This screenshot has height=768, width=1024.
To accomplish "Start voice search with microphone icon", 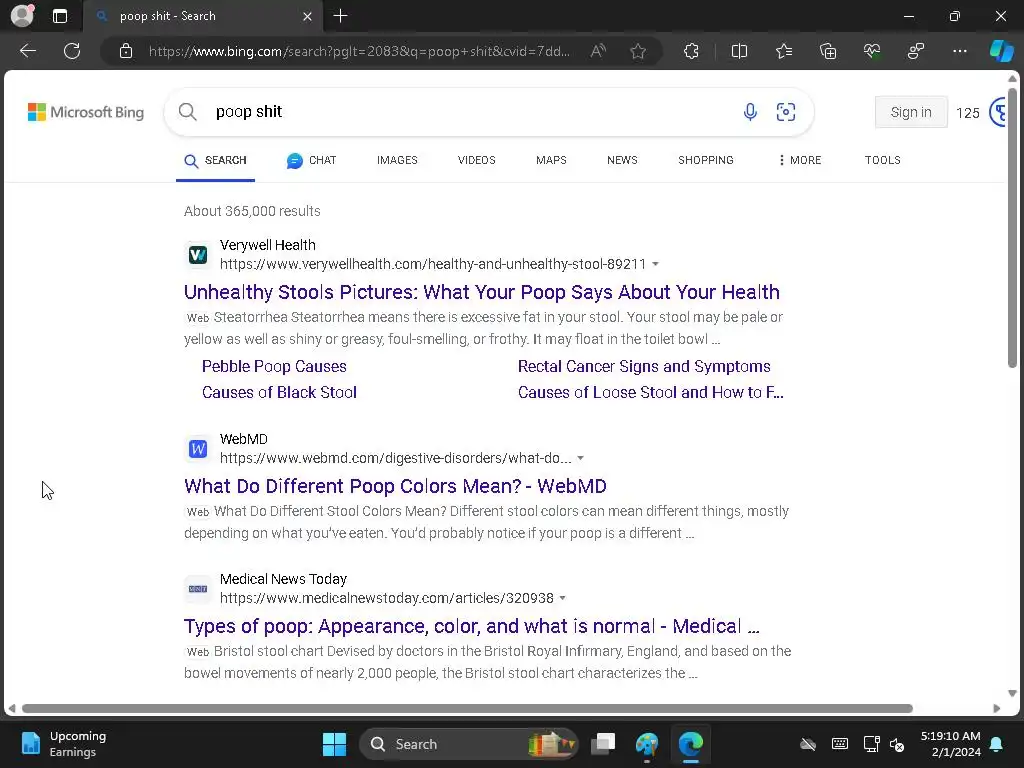I will [750, 112].
